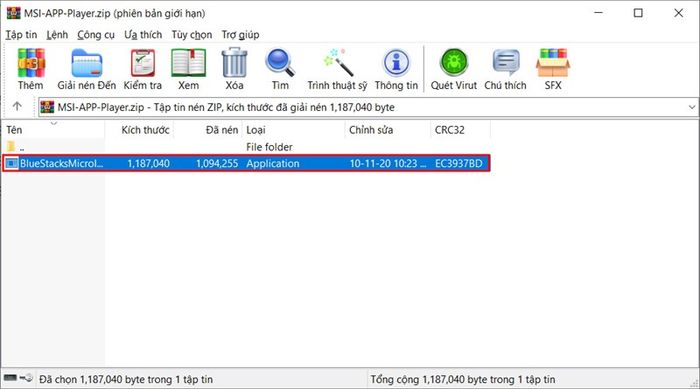This screenshot has height=389, width=700.
Task: Close the WinRAR window
Action: pyautogui.click(x=678, y=13)
